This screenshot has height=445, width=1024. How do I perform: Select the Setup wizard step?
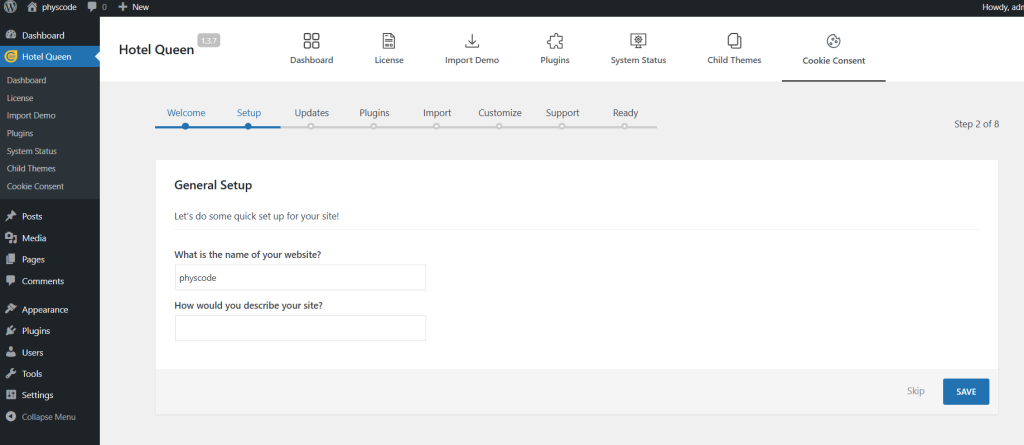249,113
